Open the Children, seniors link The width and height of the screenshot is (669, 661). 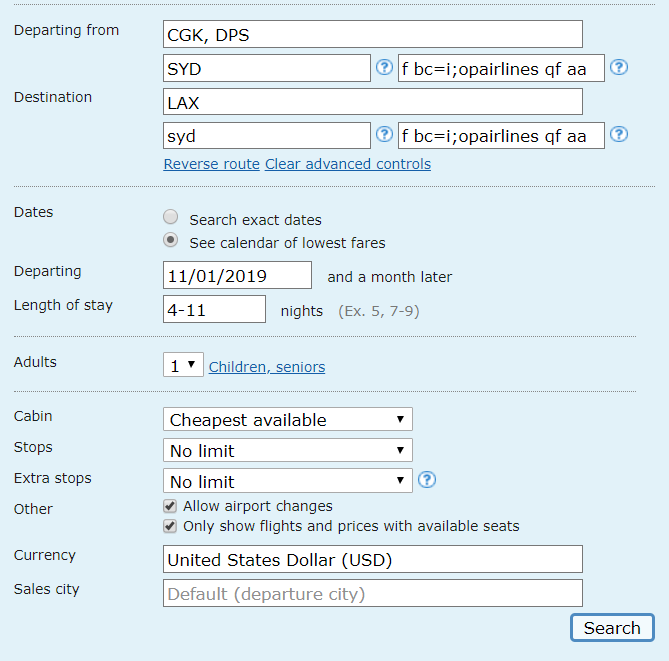coord(267,367)
